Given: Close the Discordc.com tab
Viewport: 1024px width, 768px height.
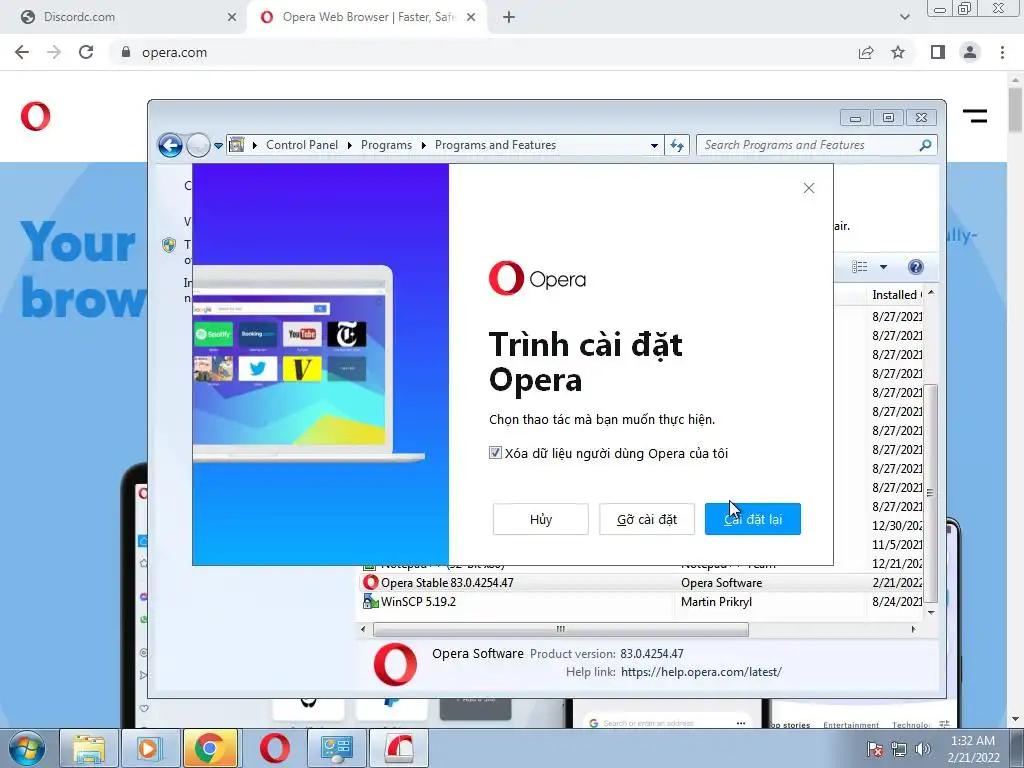Looking at the screenshot, I should [232, 17].
